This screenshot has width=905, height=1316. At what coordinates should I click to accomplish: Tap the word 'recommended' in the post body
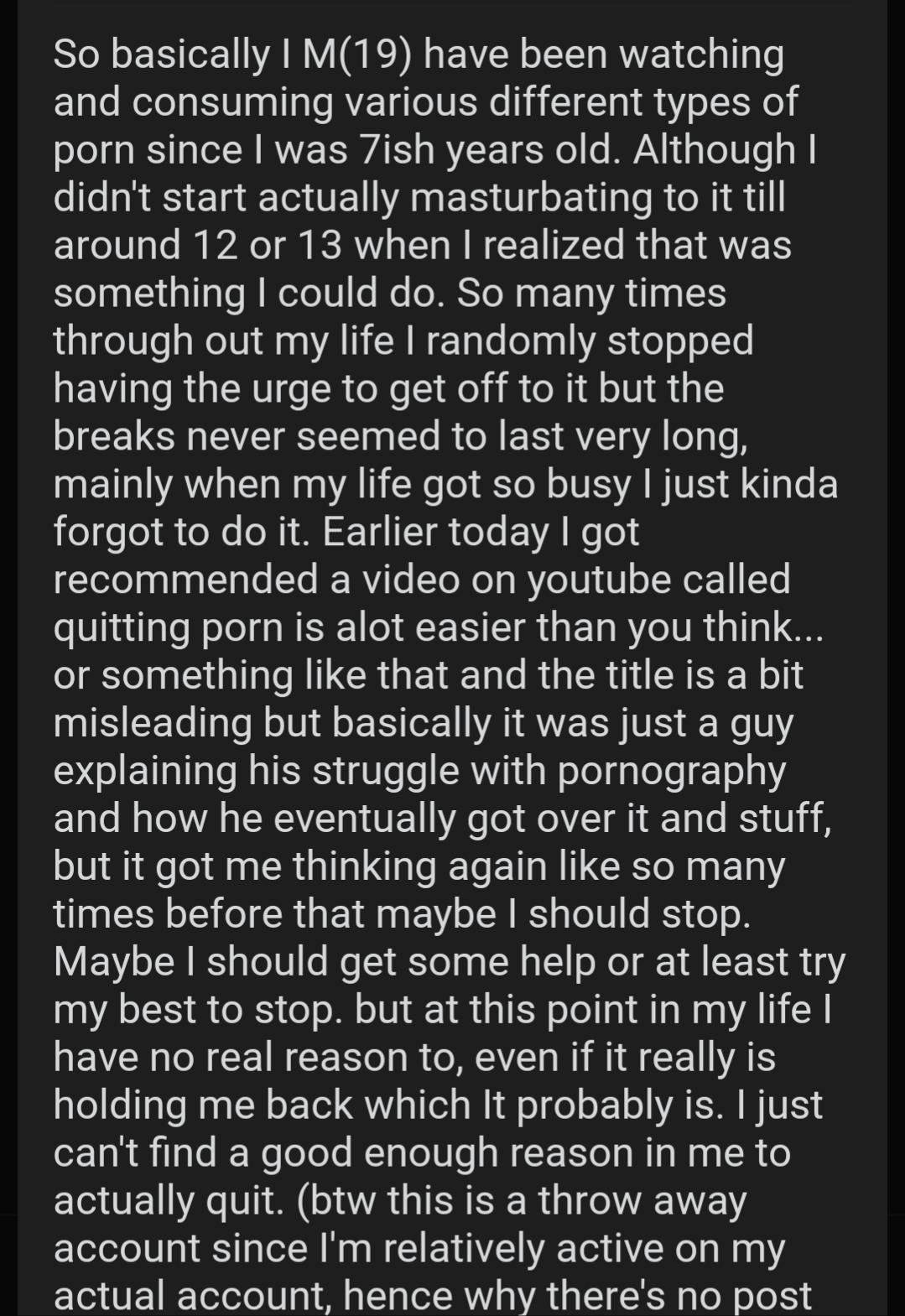click(191, 580)
